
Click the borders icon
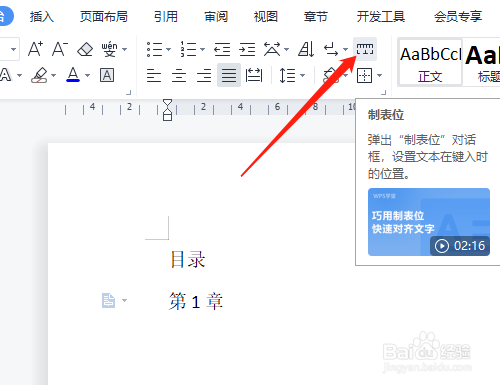364,75
